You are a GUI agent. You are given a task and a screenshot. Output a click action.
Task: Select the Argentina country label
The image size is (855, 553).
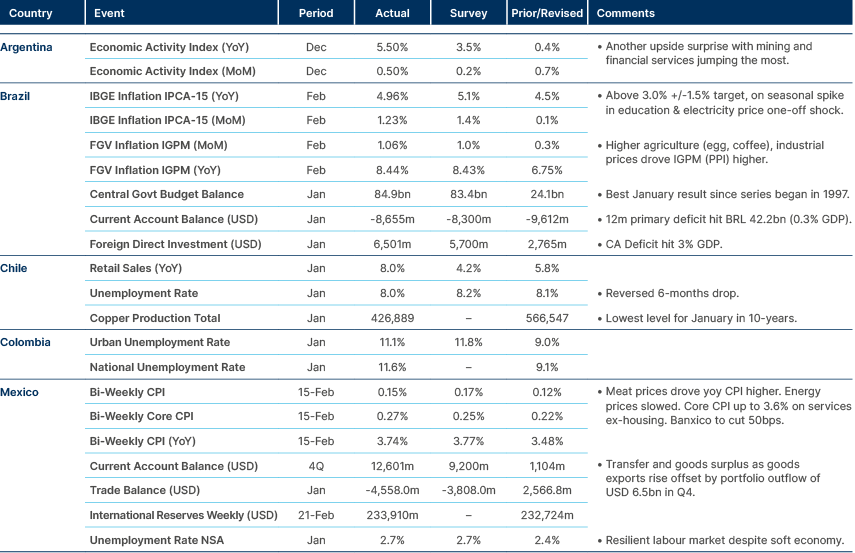coord(27,47)
